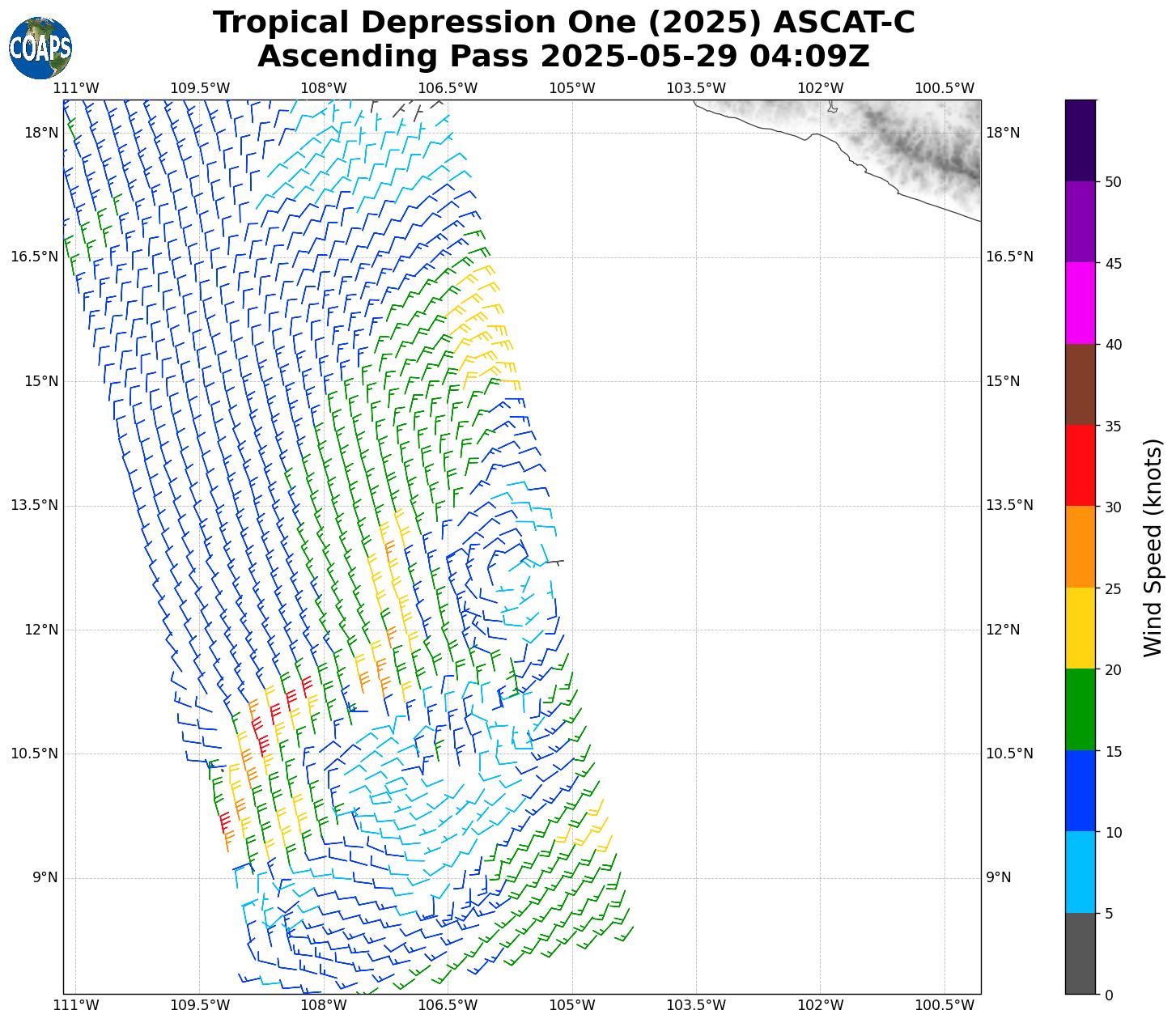Select the dark blue 10-15 knot band
1176x1023 pixels.
[x=1080, y=791]
